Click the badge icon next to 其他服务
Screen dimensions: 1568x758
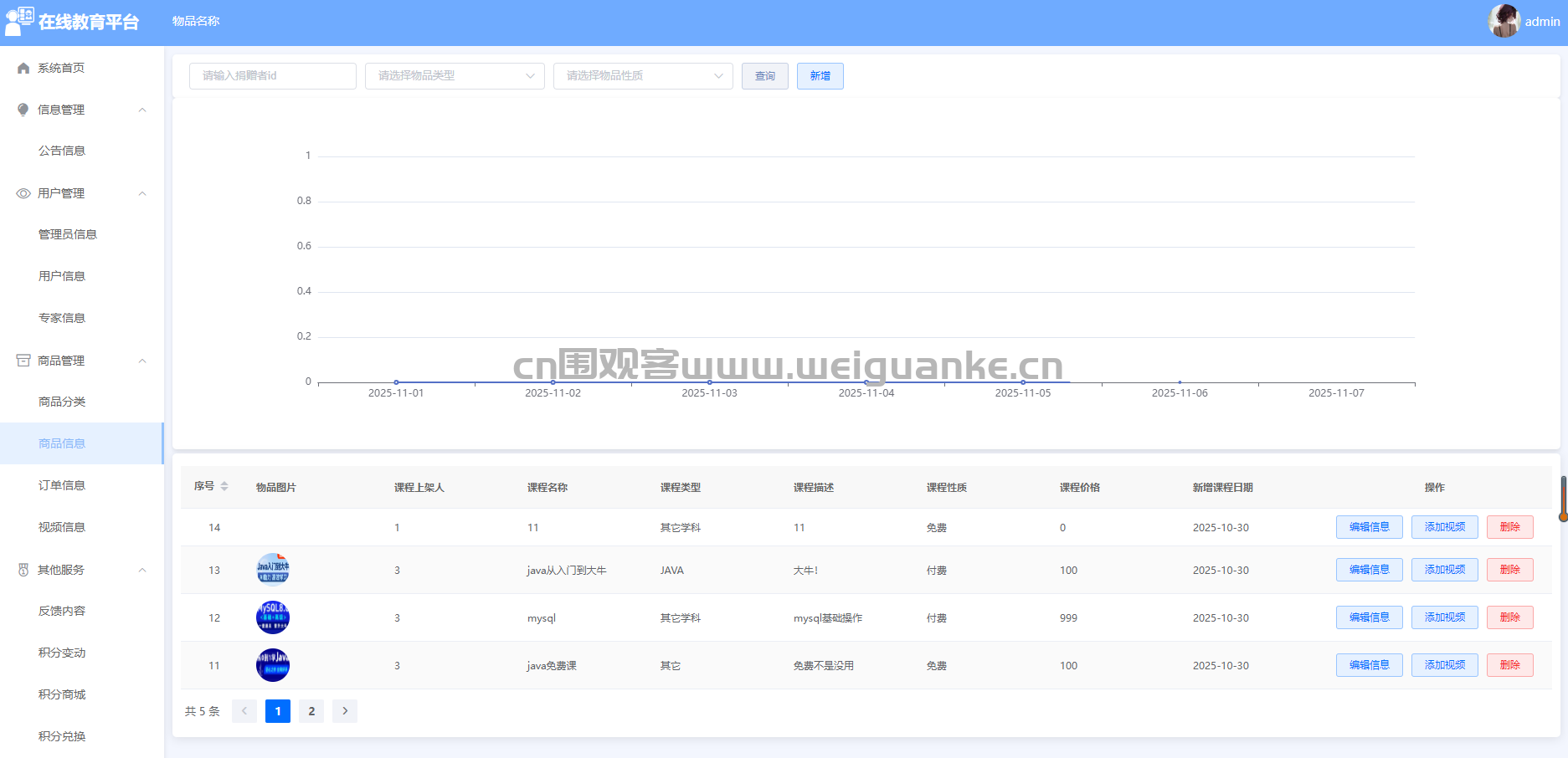click(23, 570)
